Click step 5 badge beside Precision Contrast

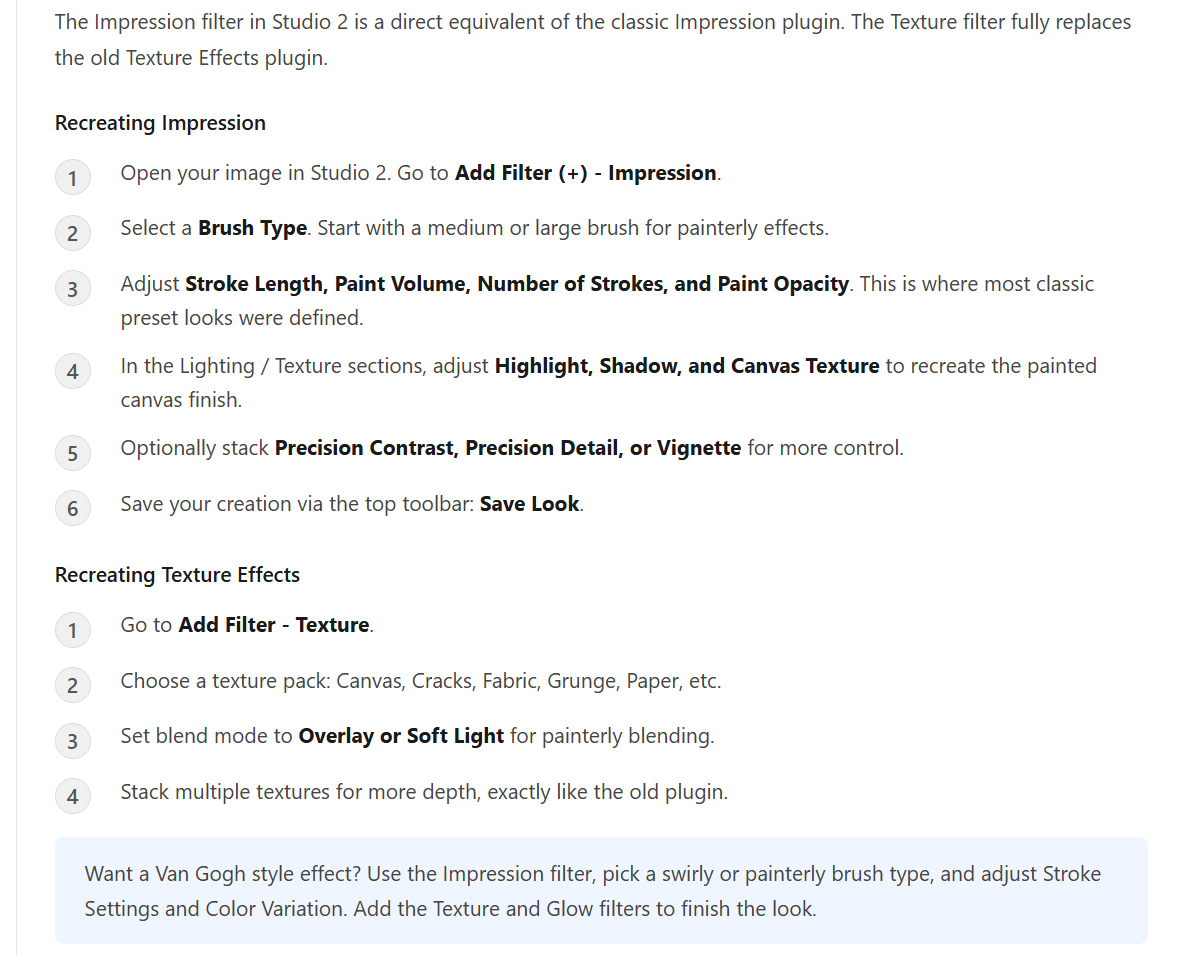(73, 452)
